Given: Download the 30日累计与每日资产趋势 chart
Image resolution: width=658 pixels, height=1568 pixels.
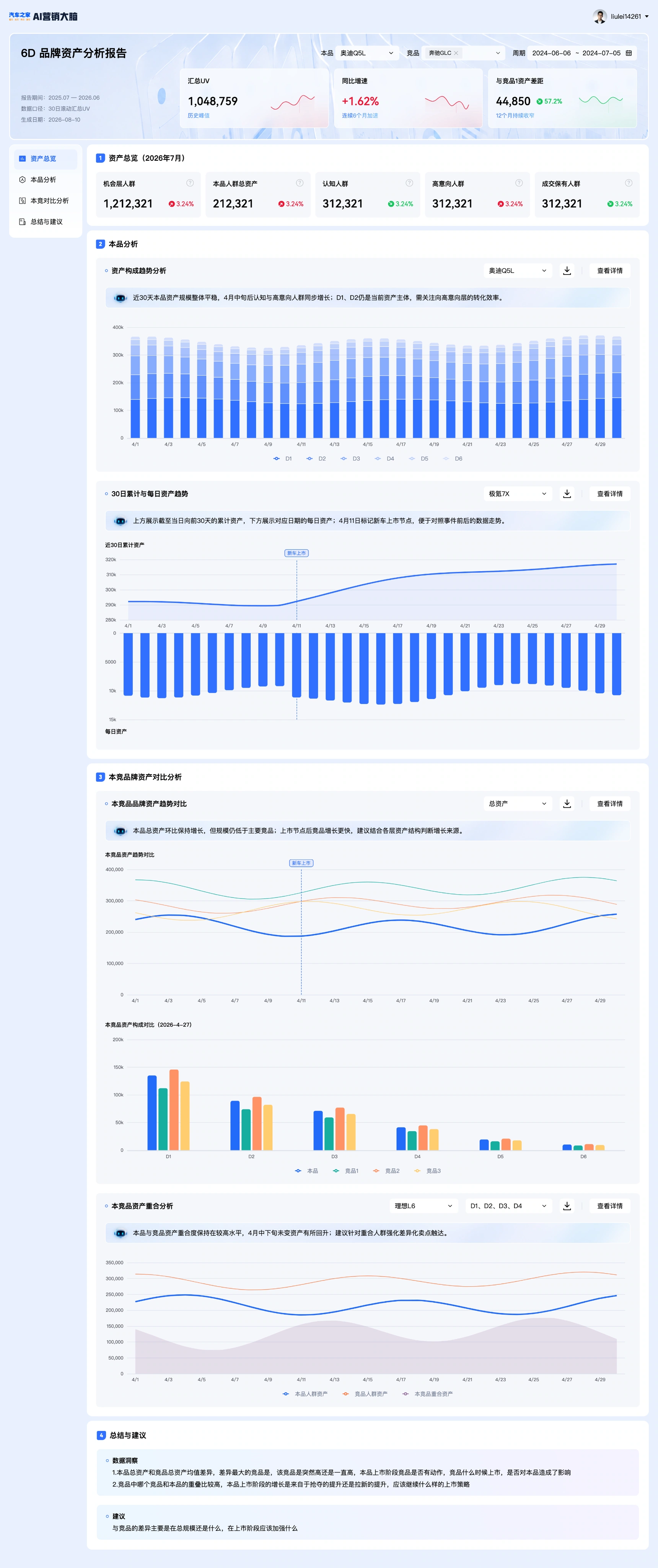Looking at the screenshot, I should coord(567,494).
